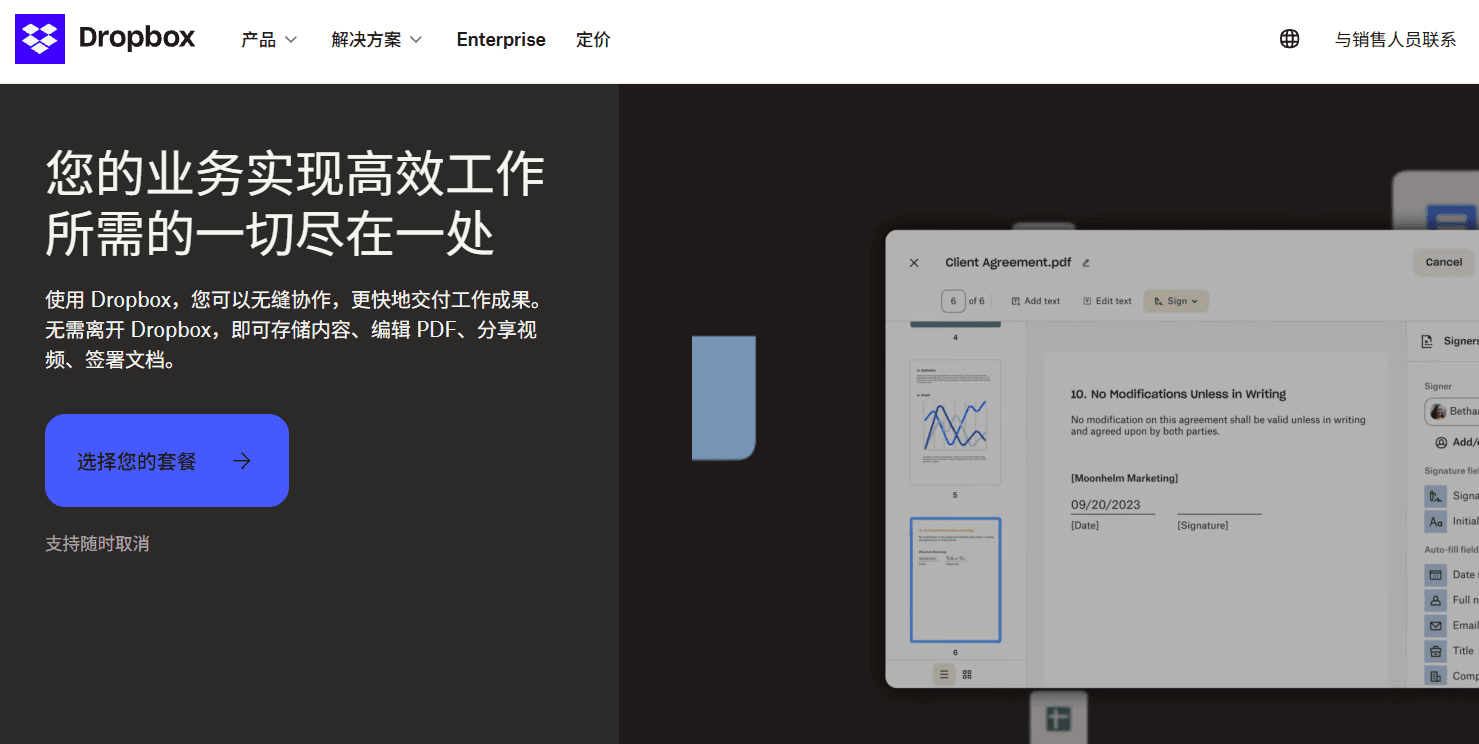The image size is (1479, 744).
Task: Click the [Signature] line label
Action: [1202, 525]
